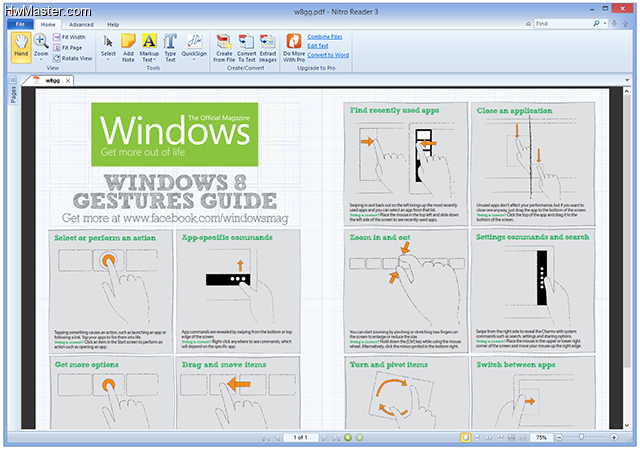Click 'Find recently used apps' heading
The image size is (640, 450).
pyautogui.click(x=394, y=110)
